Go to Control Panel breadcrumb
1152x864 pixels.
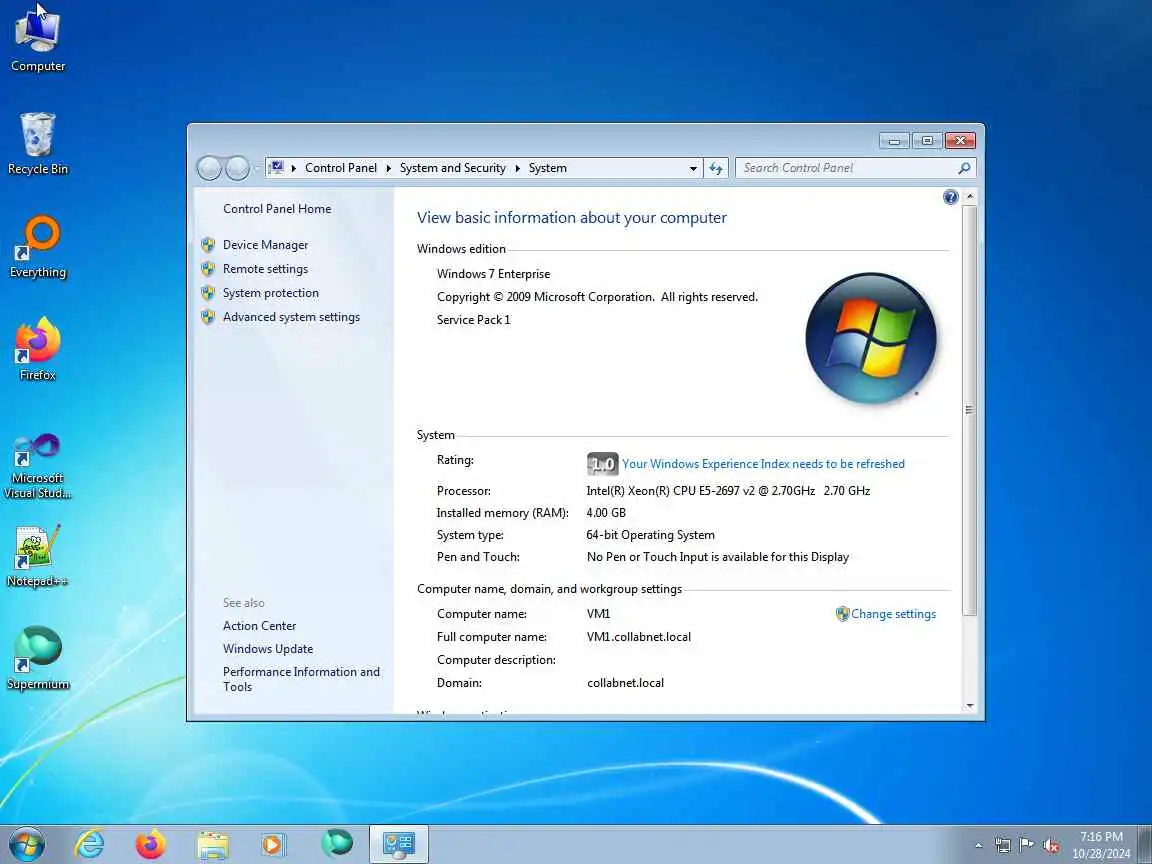click(x=341, y=168)
